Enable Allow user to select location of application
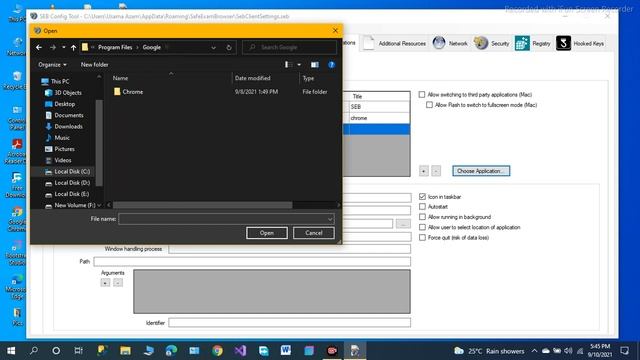640x360 pixels. 422,227
